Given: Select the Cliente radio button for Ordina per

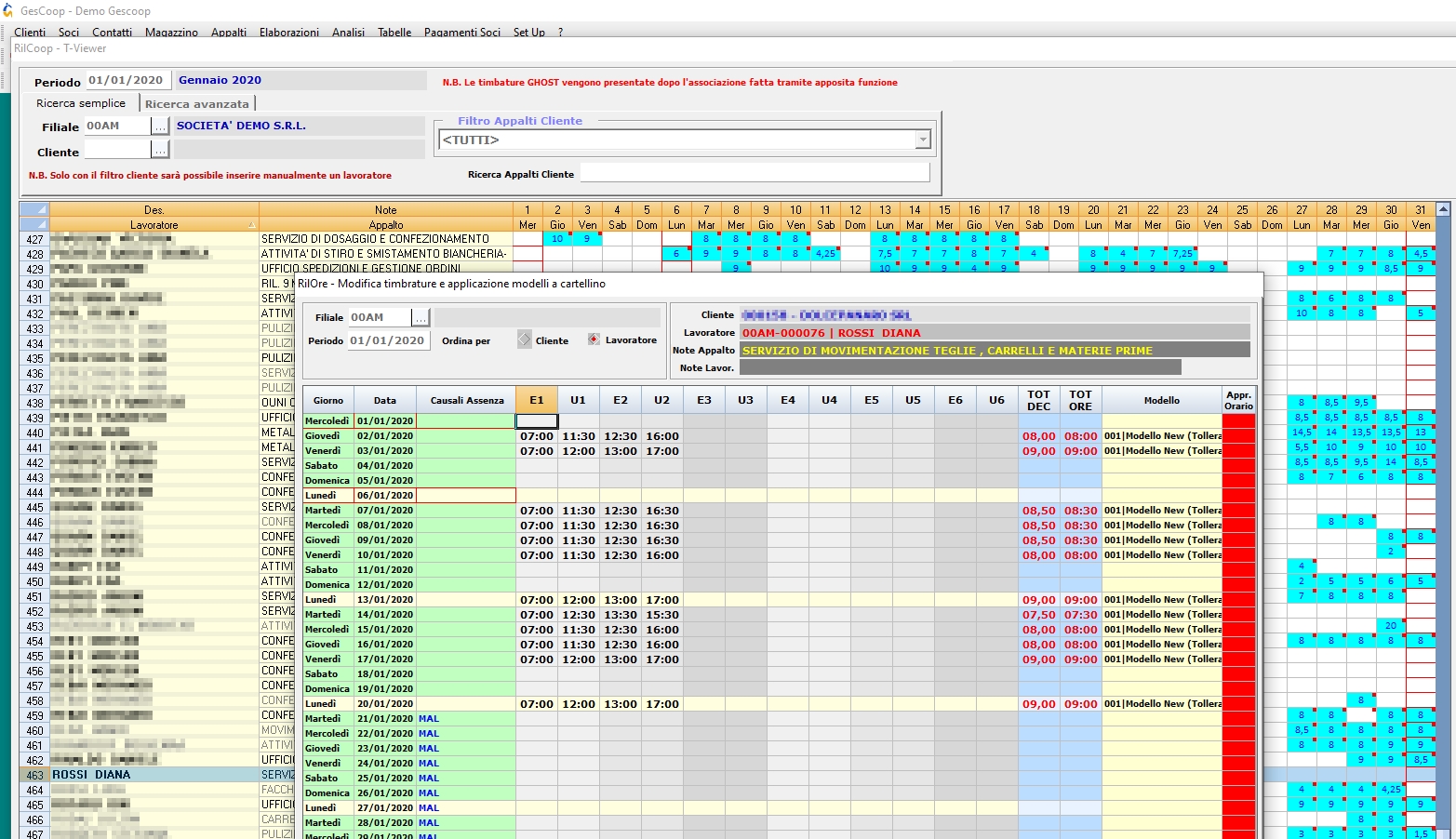Looking at the screenshot, I should [523, 340].
